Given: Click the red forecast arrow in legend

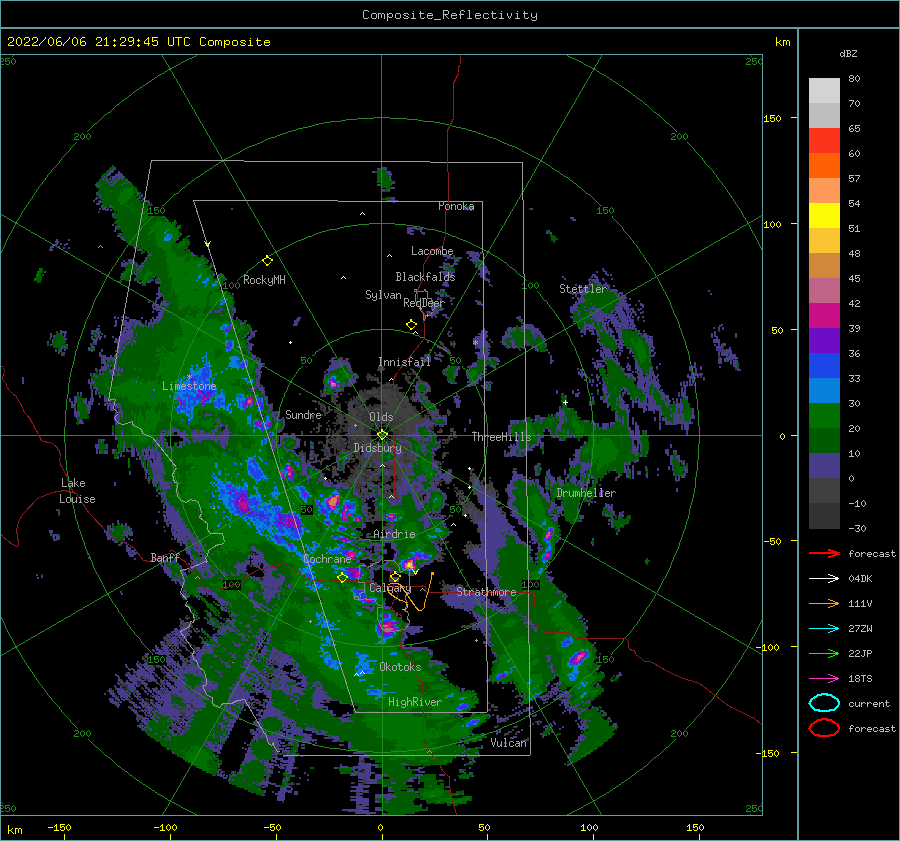Looking at the screenshot, I should [x=824, y=553].
